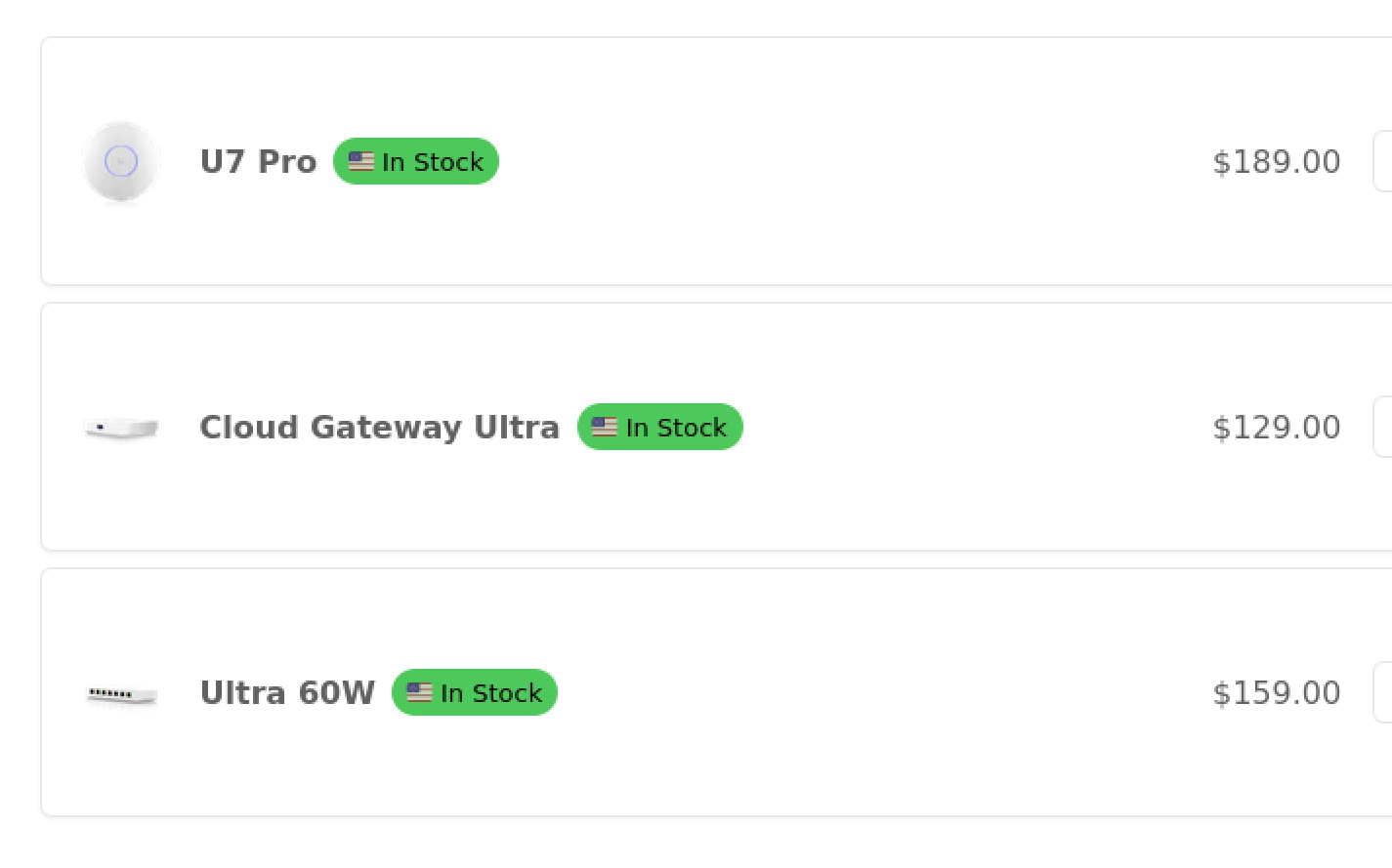Screen dimensions: 1392x868
Task: Click the green In Stock badge for U7 Pro
Action: coord(415,161)
